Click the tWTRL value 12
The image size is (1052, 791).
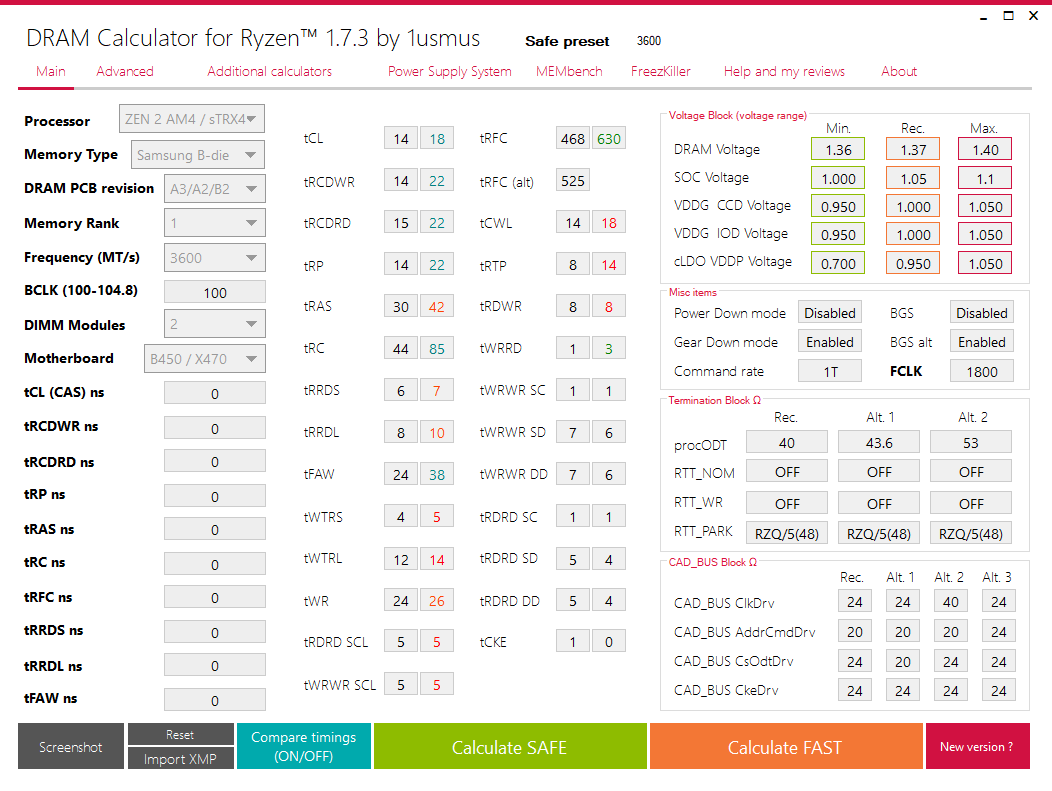click(x=401, y=560)
